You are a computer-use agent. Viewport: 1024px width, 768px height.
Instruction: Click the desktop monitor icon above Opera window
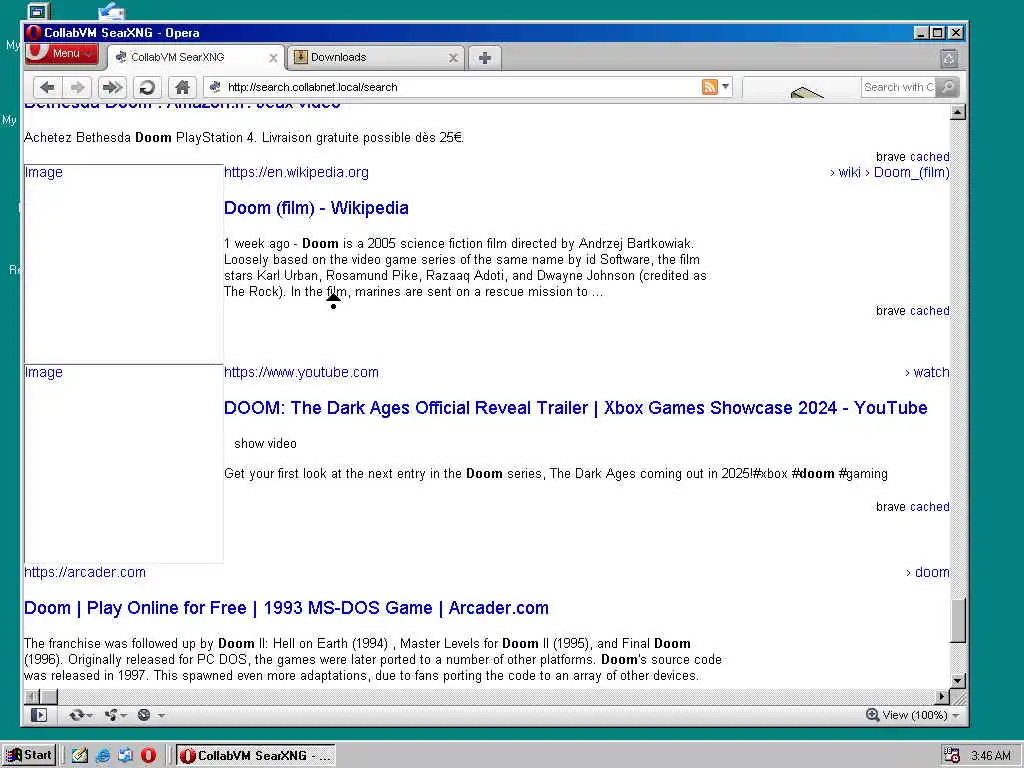tap(39, 11)
